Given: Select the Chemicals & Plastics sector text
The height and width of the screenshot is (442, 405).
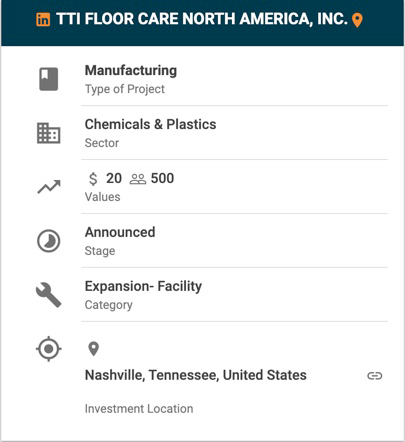Looking at the screenshot, I should [x=151, y=124].
